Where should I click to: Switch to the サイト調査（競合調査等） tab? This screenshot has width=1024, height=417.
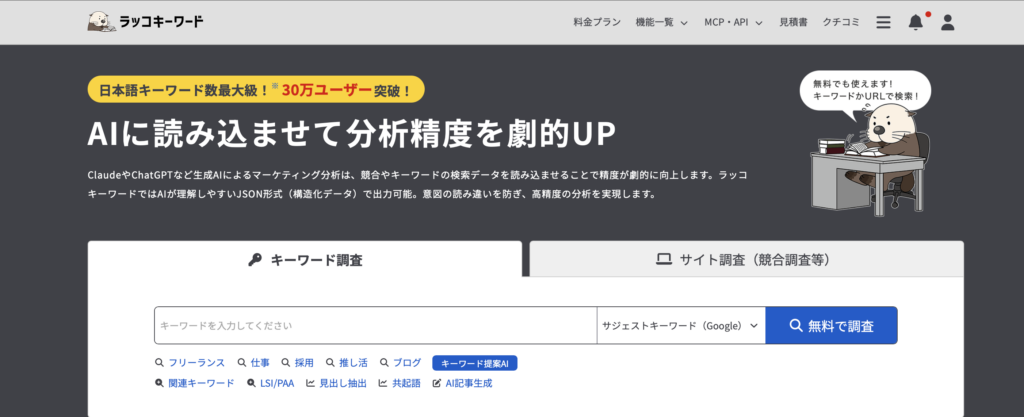(x=746, y=259)
